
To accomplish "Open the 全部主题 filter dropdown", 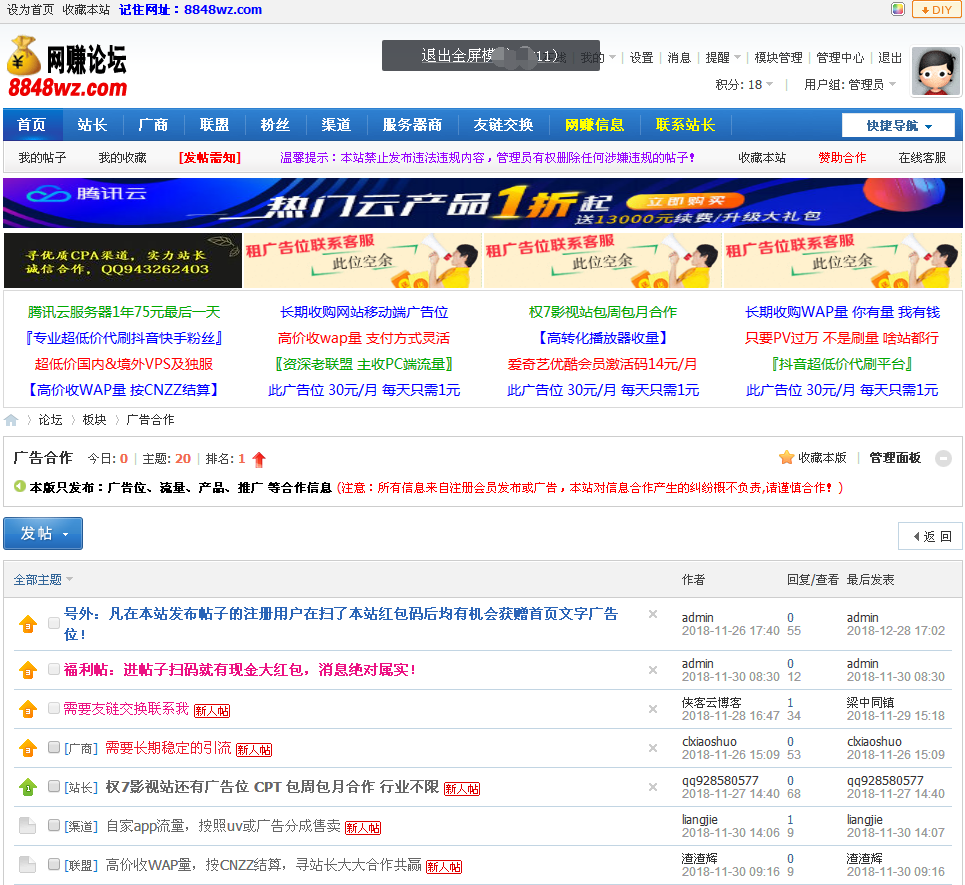I will tap(43, 580).
